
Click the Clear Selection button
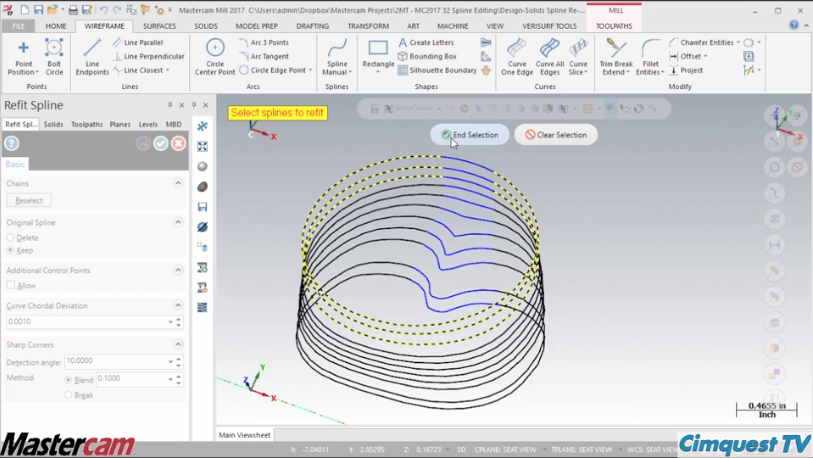tap(556, 135)
